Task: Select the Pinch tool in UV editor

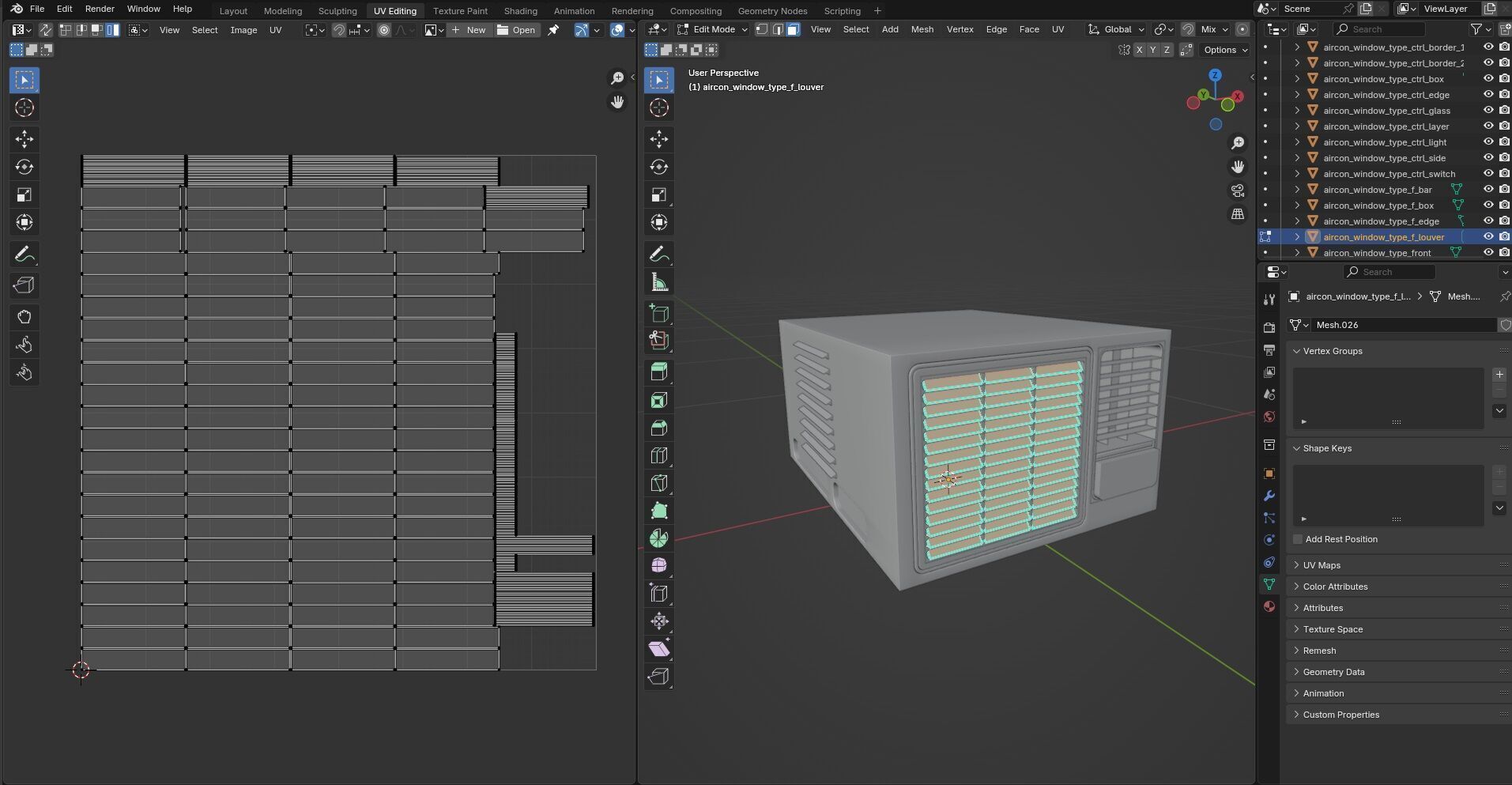Action: point(25,372)
